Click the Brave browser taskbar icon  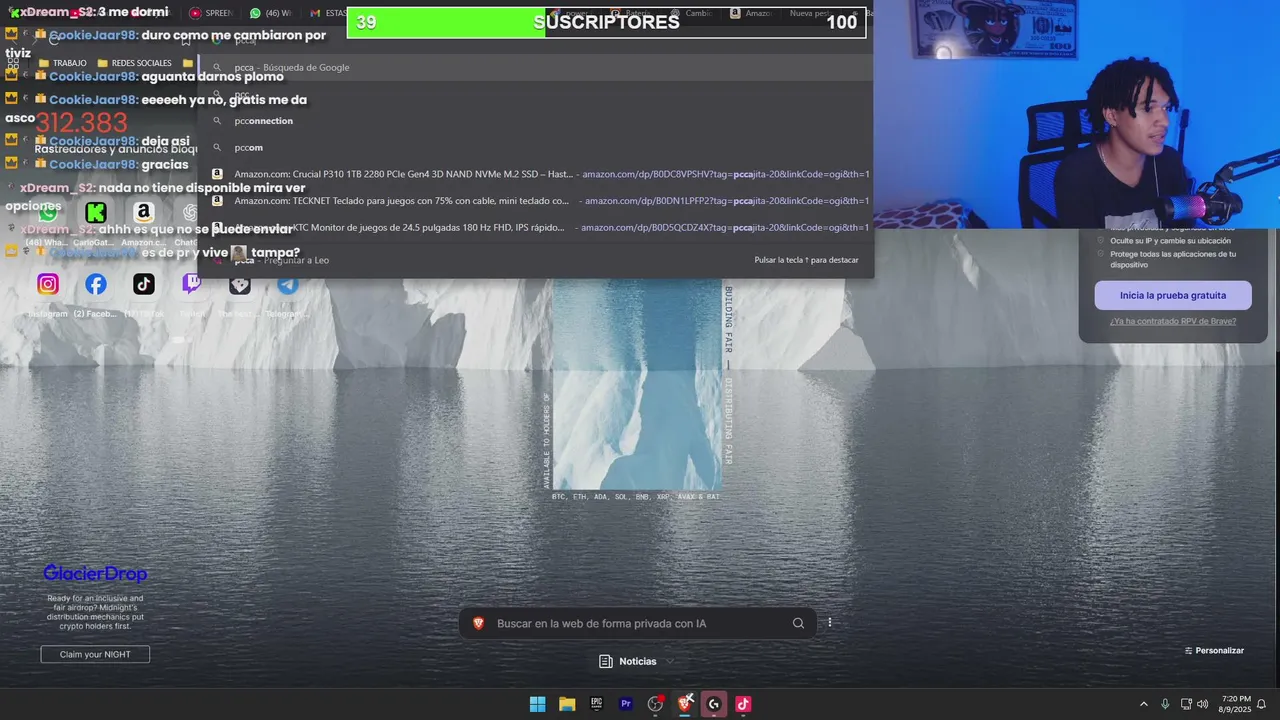685,704
